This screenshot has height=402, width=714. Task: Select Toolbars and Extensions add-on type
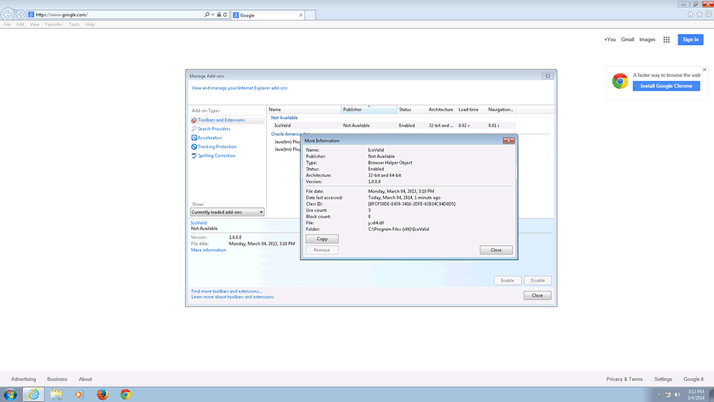(x=221, y=120)
